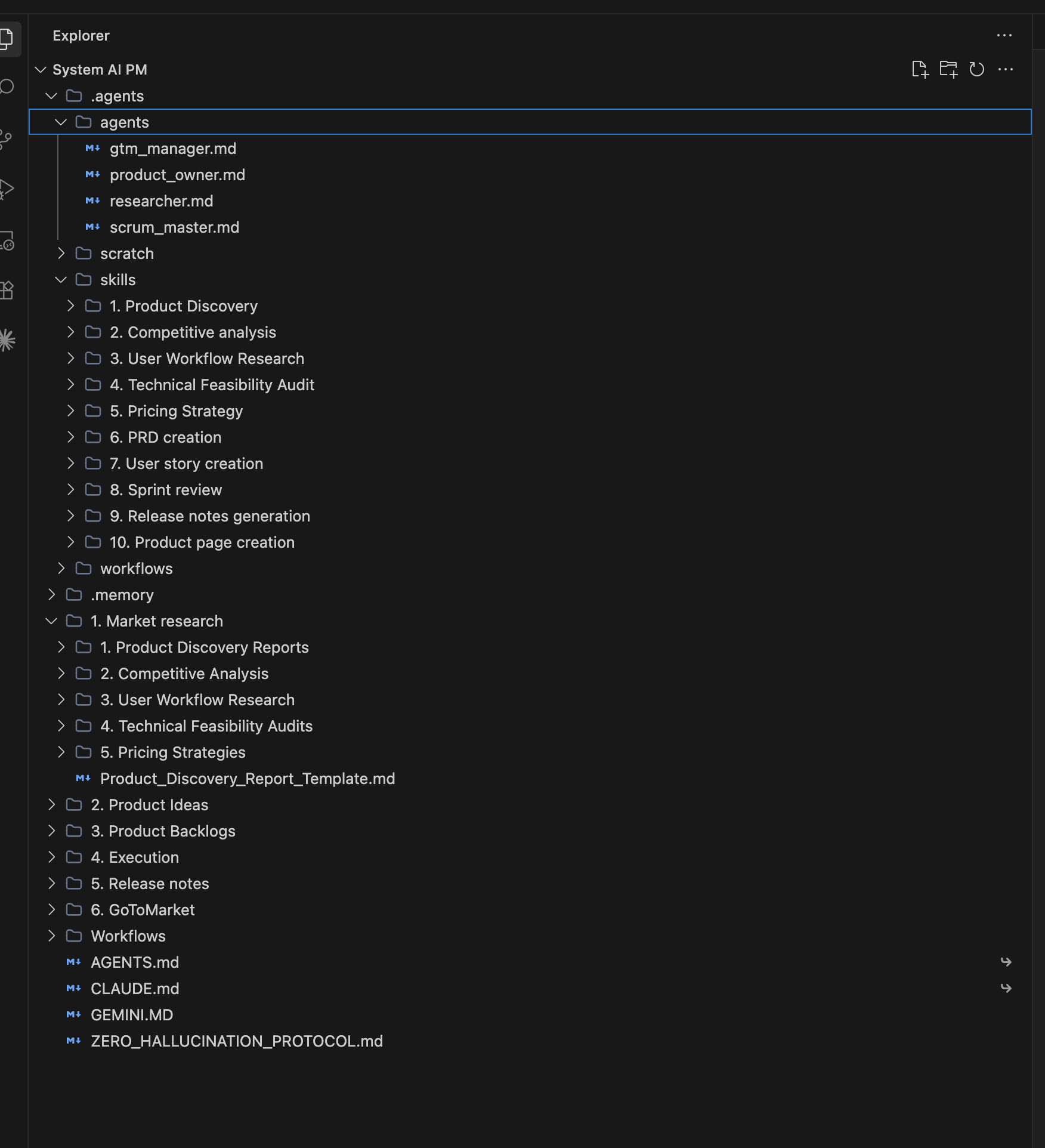Select Product_Discovery_Report_Template.md
The width and height of the screenshot is (1045, 1148).
click(247, 778)
